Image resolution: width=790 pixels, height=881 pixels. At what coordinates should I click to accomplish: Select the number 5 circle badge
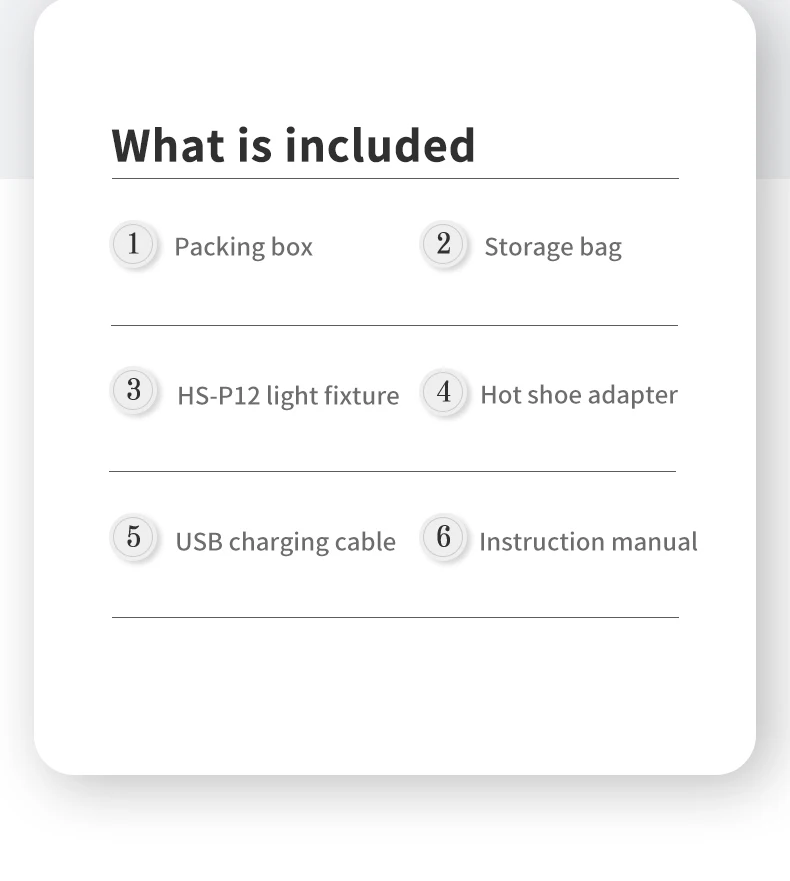[x=133, y=537]
